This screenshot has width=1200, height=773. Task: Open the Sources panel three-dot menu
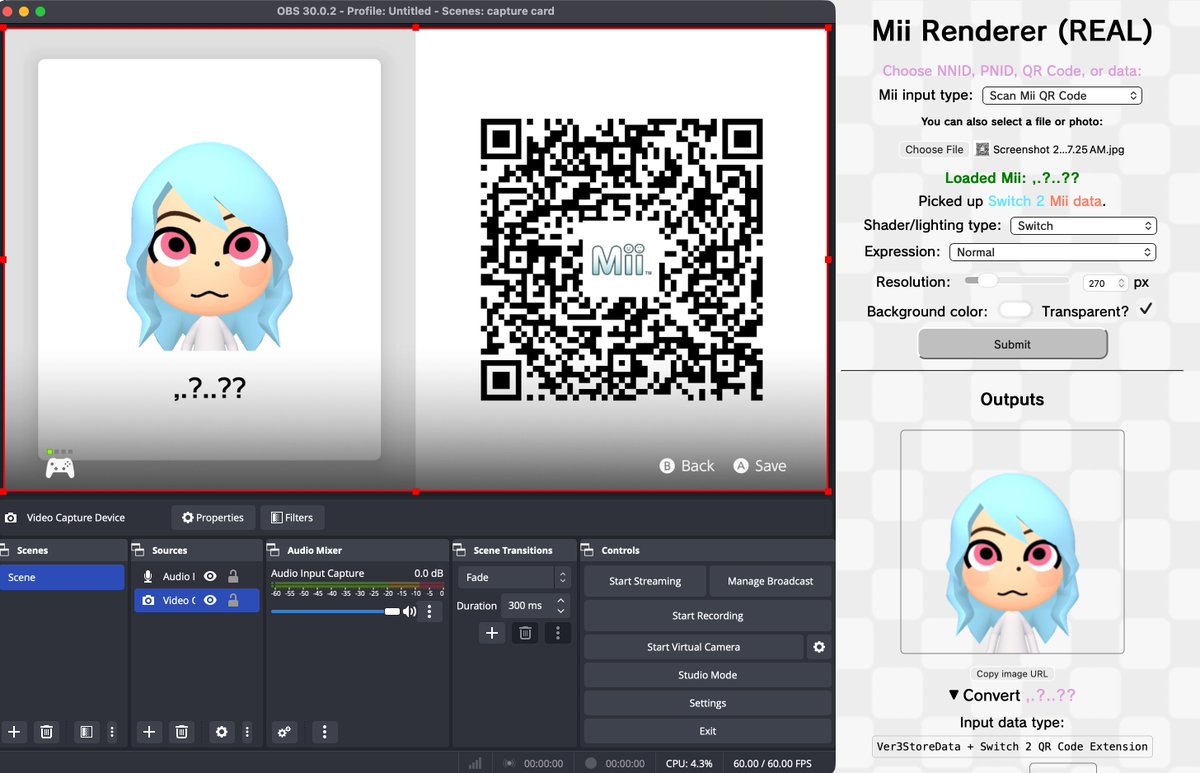[x=247, y=732]
